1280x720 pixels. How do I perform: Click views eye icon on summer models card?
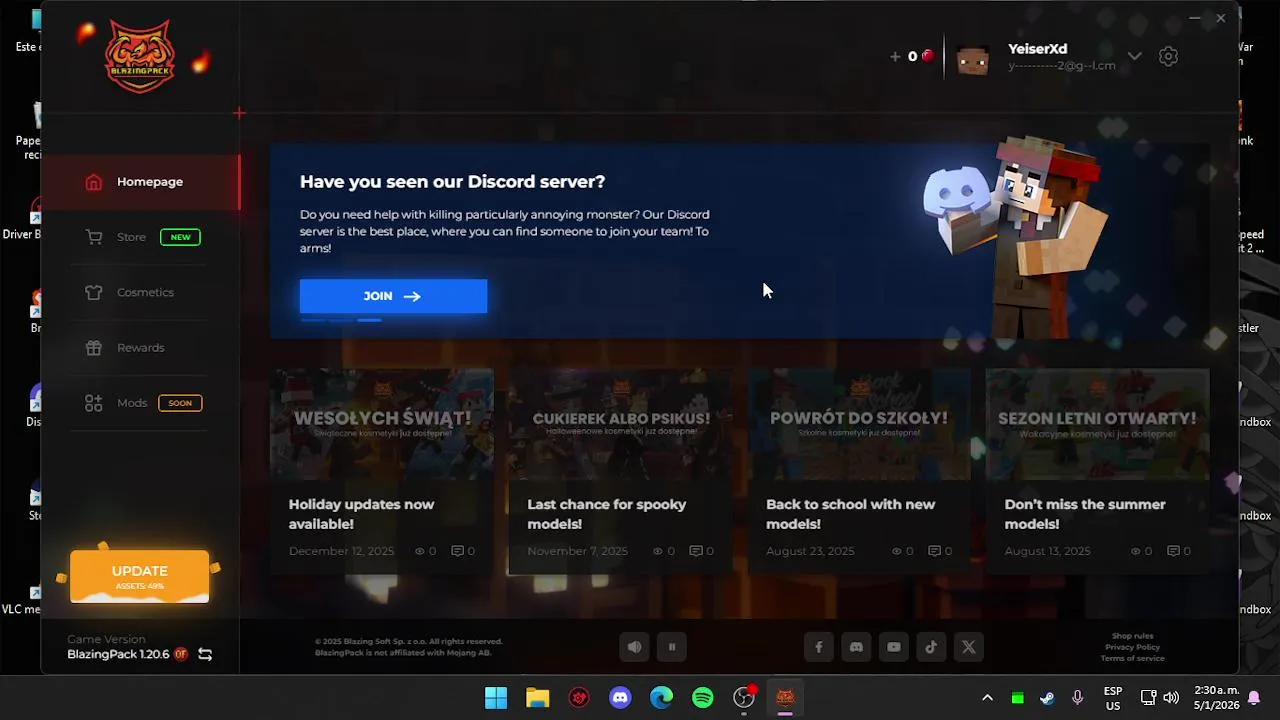tap(1136, 551)
